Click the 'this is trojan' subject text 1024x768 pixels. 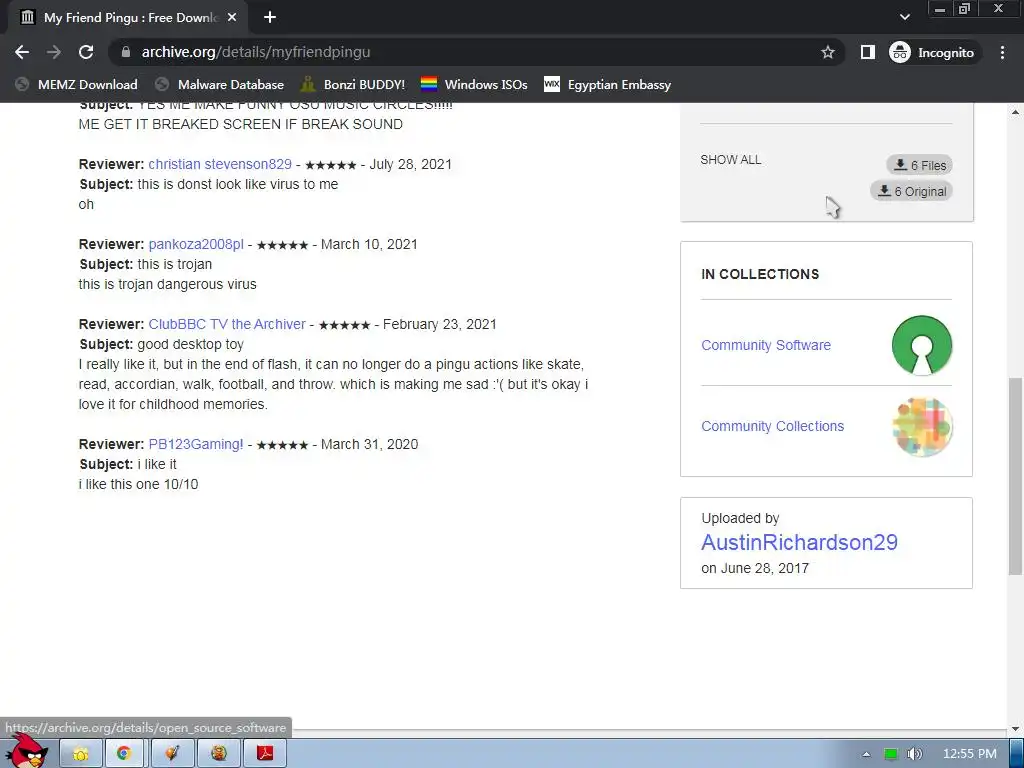pyautogui.click(x=174, y=264)
